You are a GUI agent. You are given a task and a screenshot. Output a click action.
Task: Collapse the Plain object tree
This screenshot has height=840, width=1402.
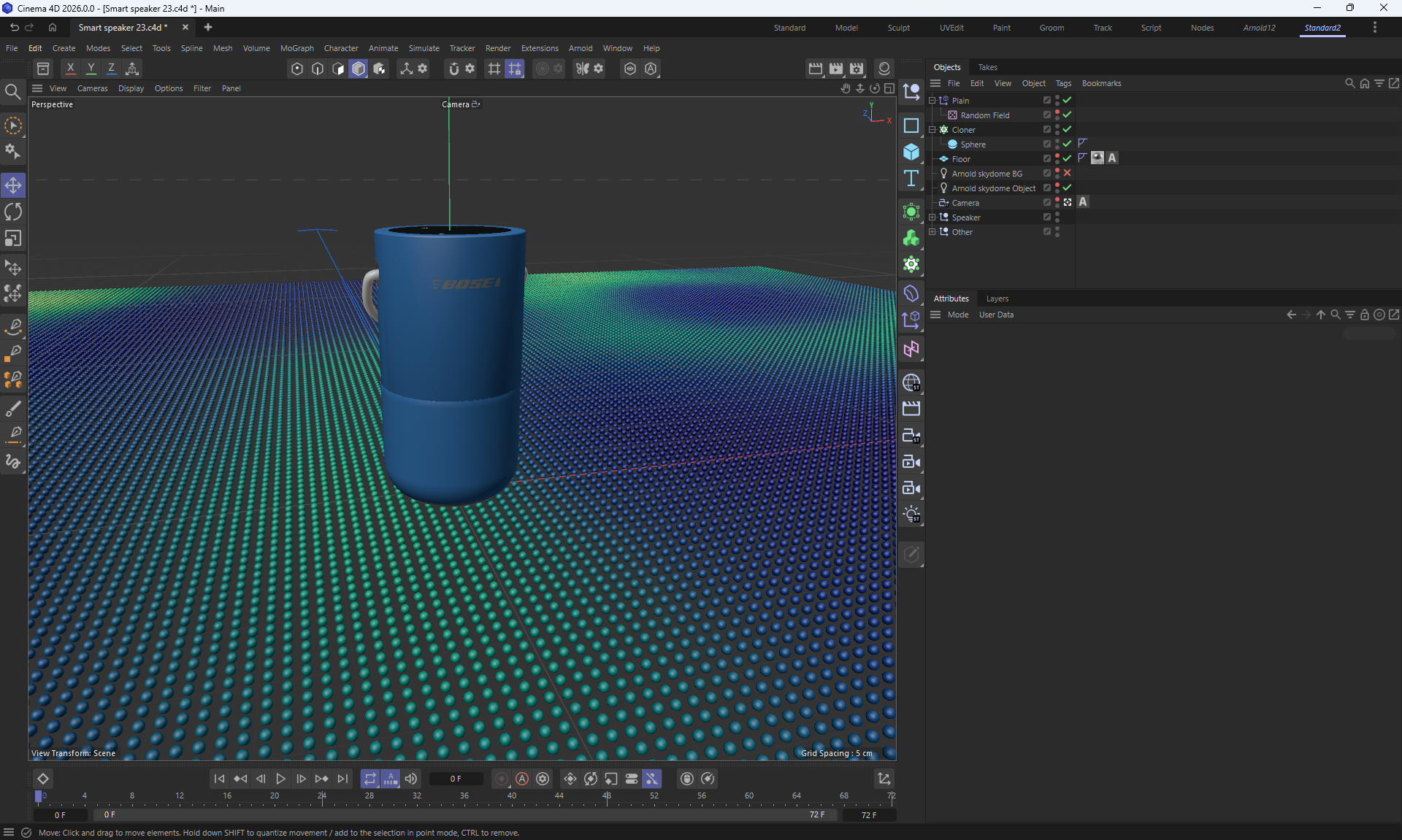click(932, 100)
